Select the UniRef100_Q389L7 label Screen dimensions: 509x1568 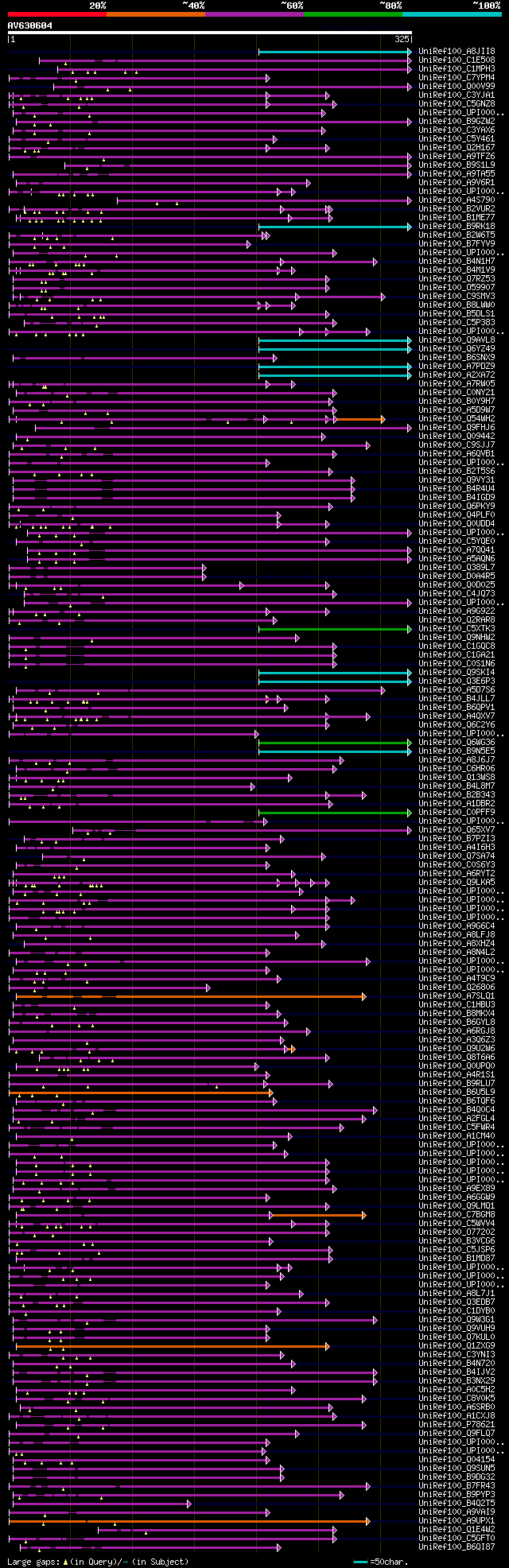coord(457,567)
